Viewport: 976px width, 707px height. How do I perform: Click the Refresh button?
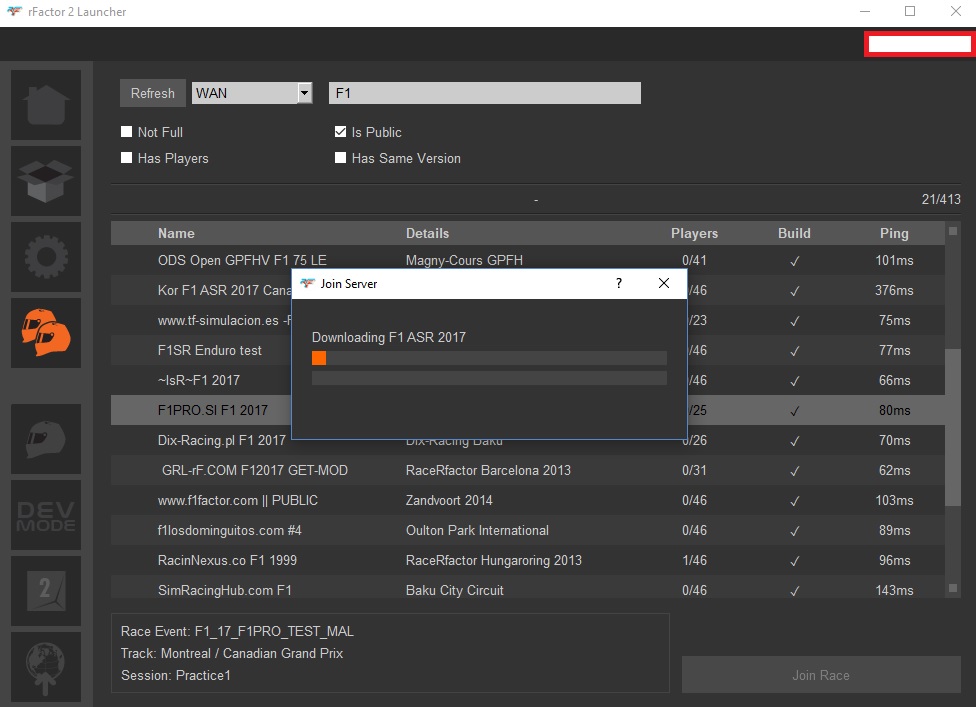(x=153, y=93)
